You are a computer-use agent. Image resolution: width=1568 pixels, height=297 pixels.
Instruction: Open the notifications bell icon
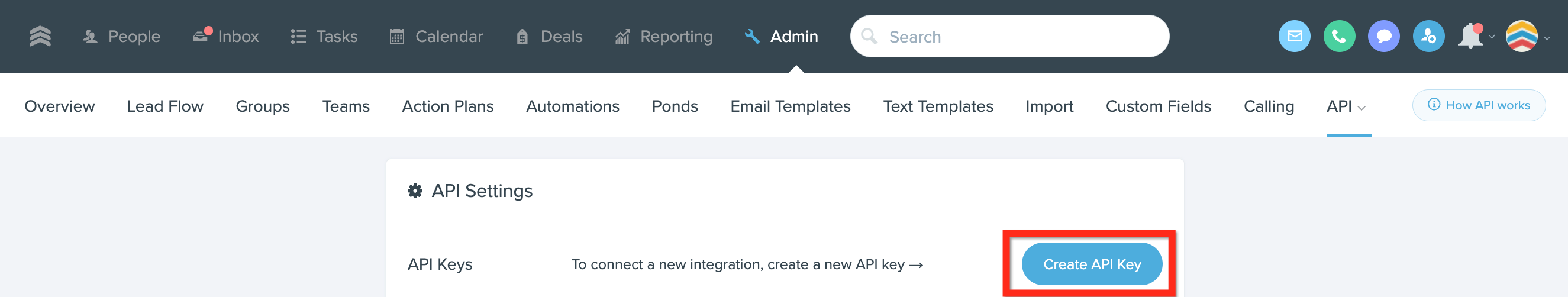tap(1470, 37)
